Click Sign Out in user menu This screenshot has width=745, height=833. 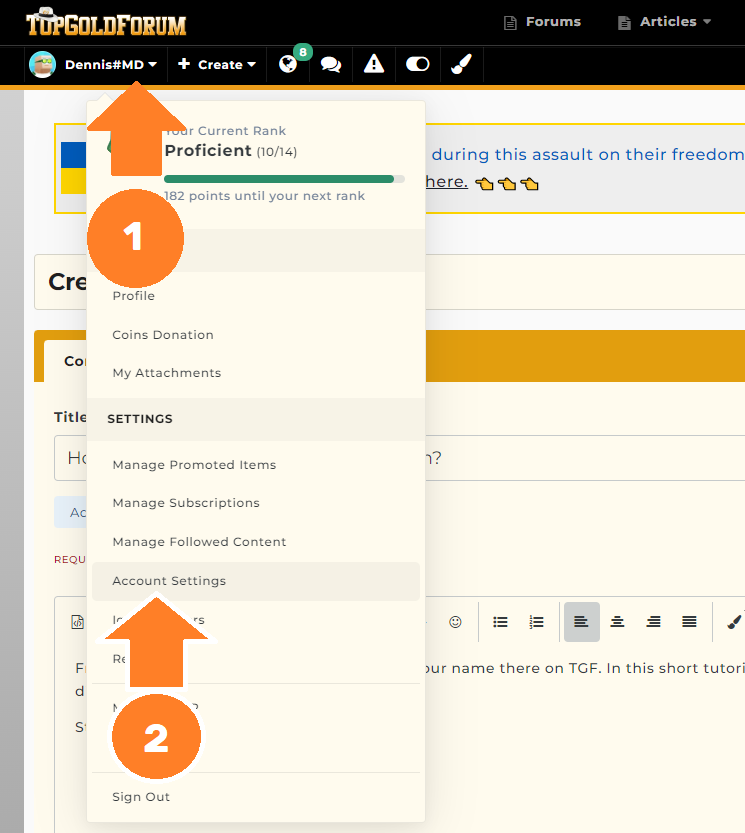[141, 797]
